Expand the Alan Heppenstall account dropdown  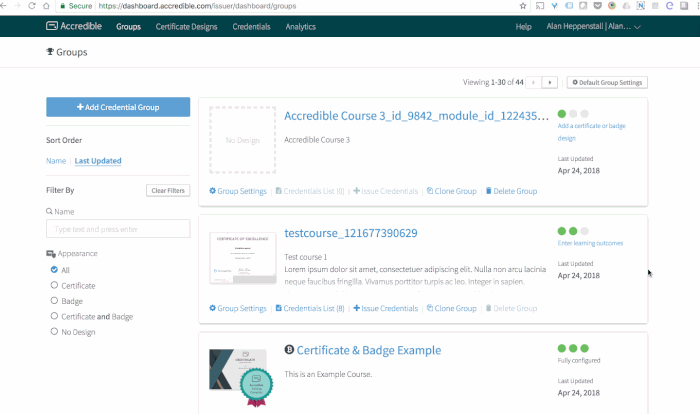[x=593, y=26]
